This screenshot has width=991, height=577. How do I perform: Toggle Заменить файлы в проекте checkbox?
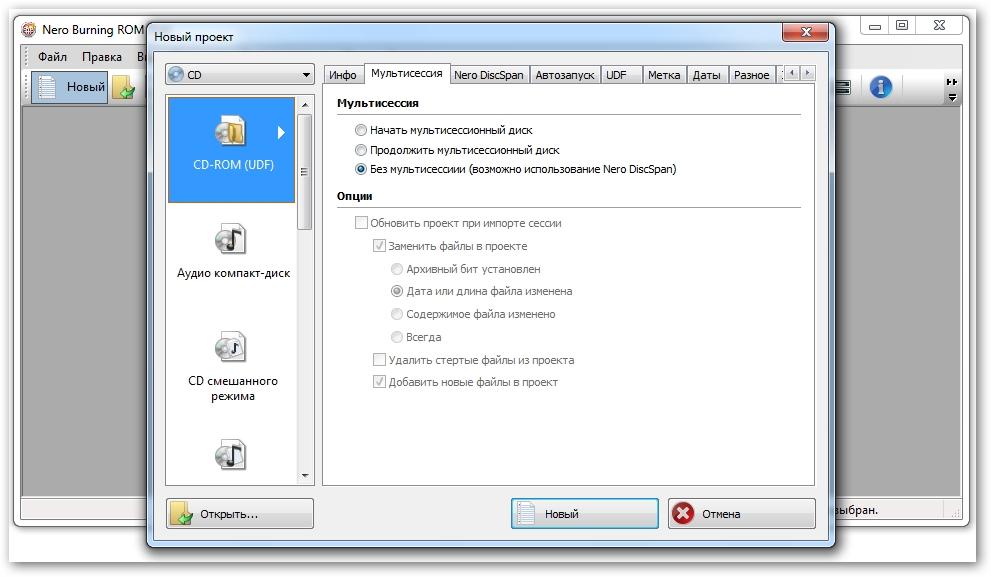tap(379, 245)
